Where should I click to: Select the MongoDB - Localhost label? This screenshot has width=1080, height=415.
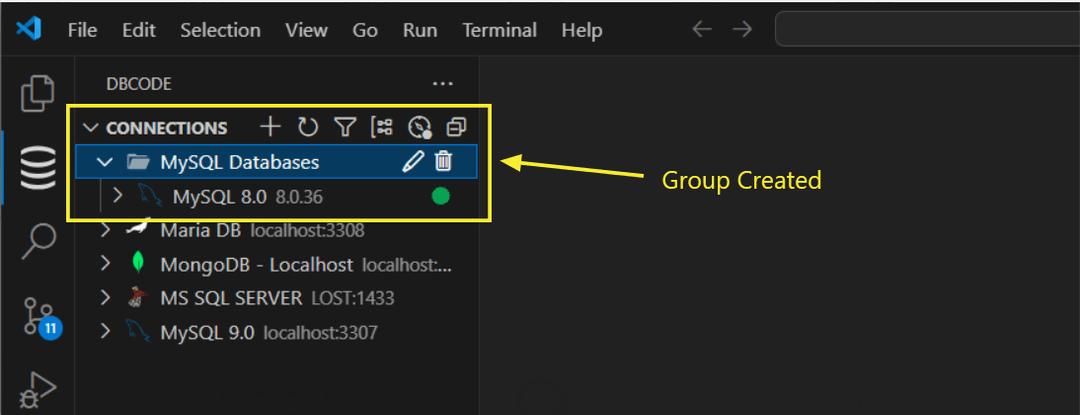coord(256,264)
